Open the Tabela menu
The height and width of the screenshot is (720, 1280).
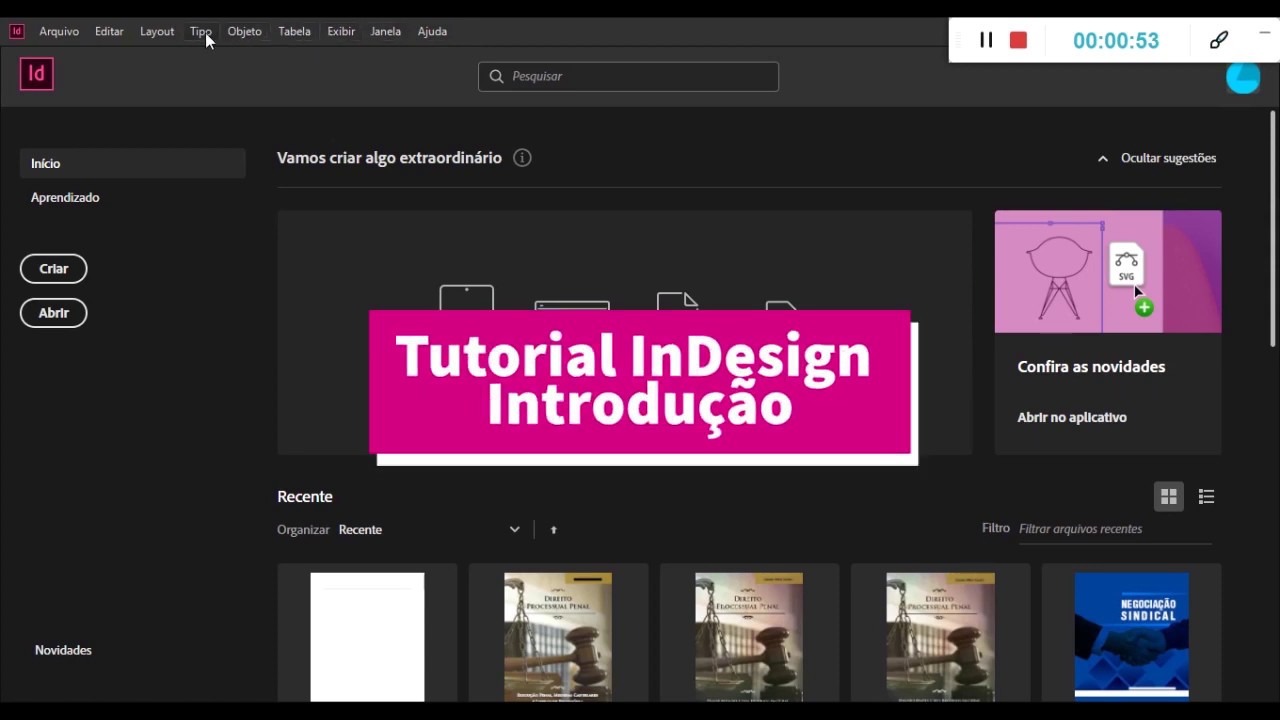click(x=294, y=31)
